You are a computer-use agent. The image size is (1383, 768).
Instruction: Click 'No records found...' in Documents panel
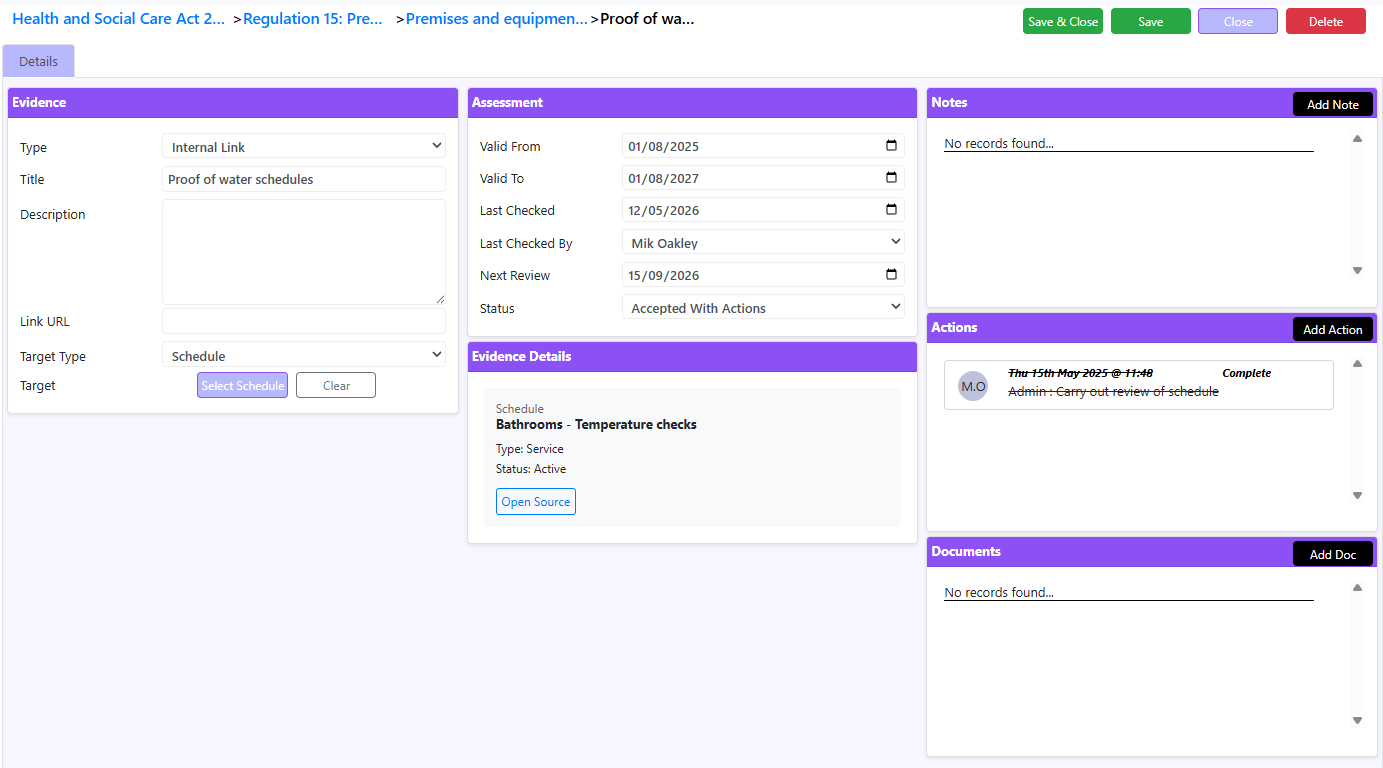pyautogui.click(x=999, y=592)
